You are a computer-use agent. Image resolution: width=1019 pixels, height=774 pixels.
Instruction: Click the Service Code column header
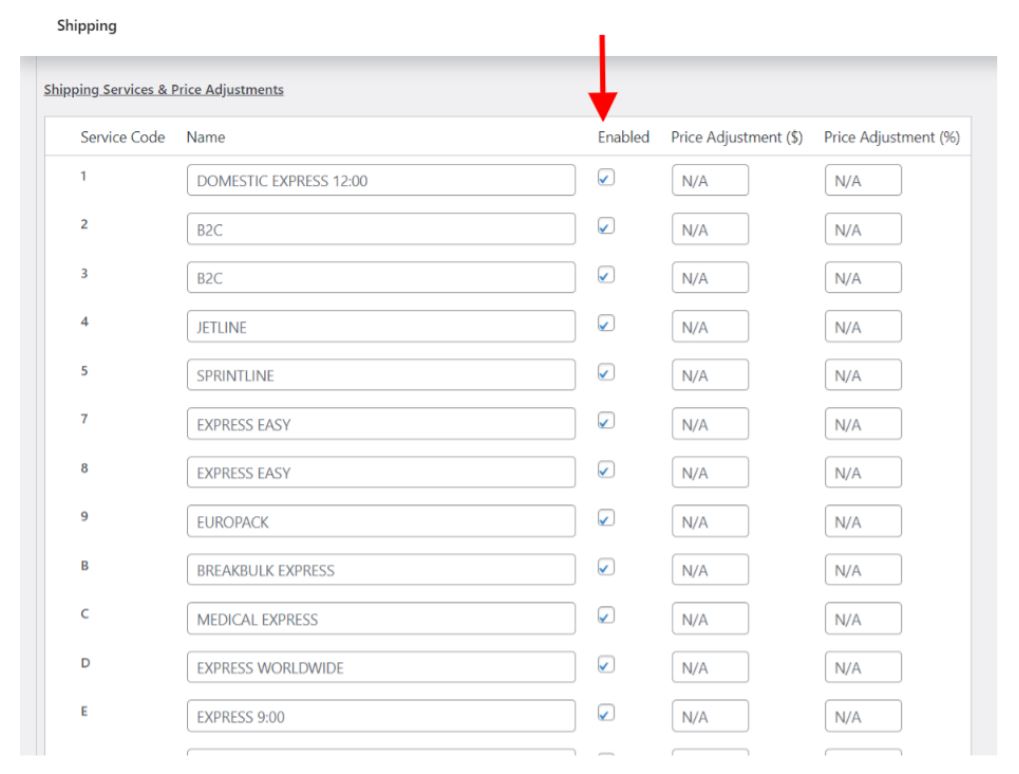(x=123, y=137)
